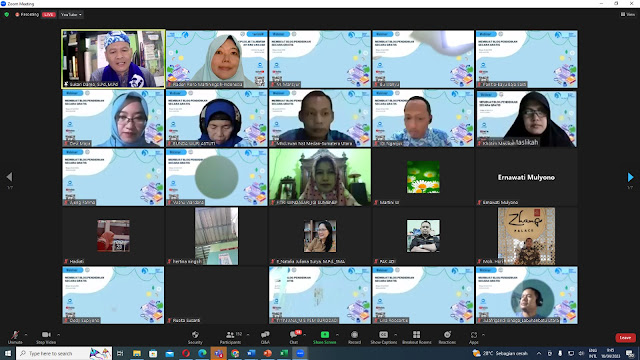Image resolution: width=640 pixels, height=360 pixels.
Task: Open Breakout Rooms
Action: 416,337
